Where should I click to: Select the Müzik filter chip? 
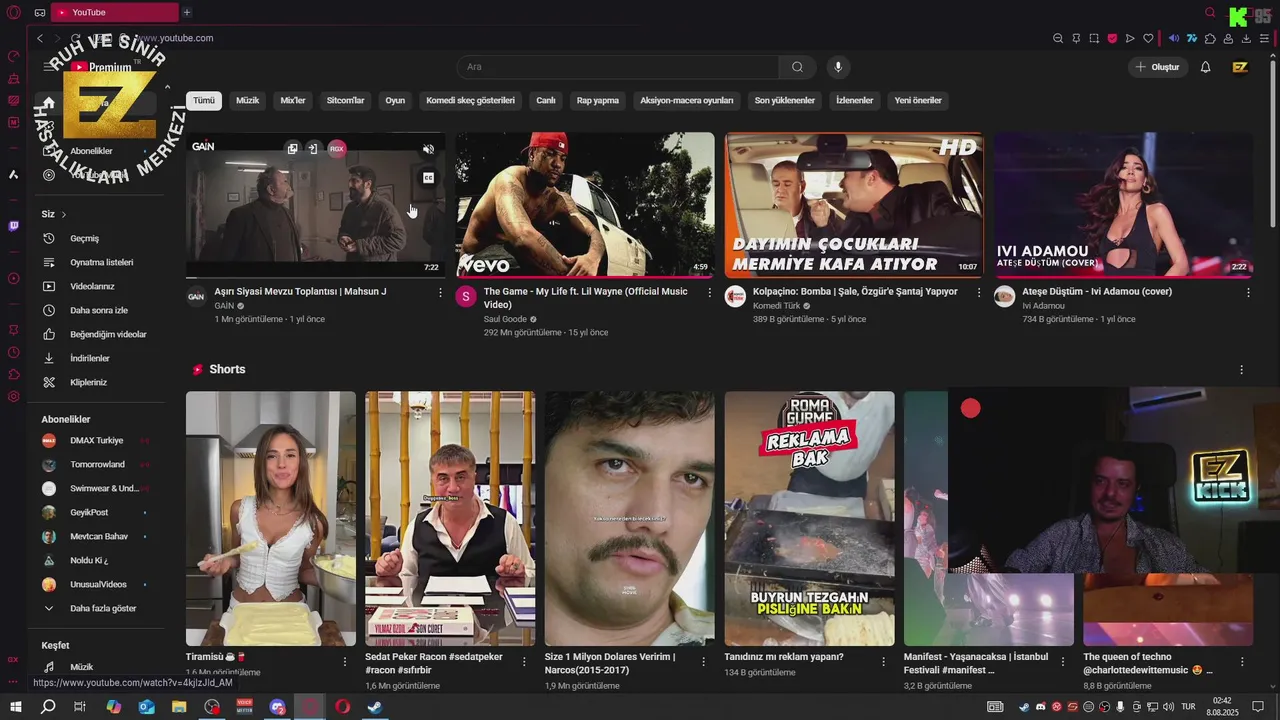click(x=247, y=100)
